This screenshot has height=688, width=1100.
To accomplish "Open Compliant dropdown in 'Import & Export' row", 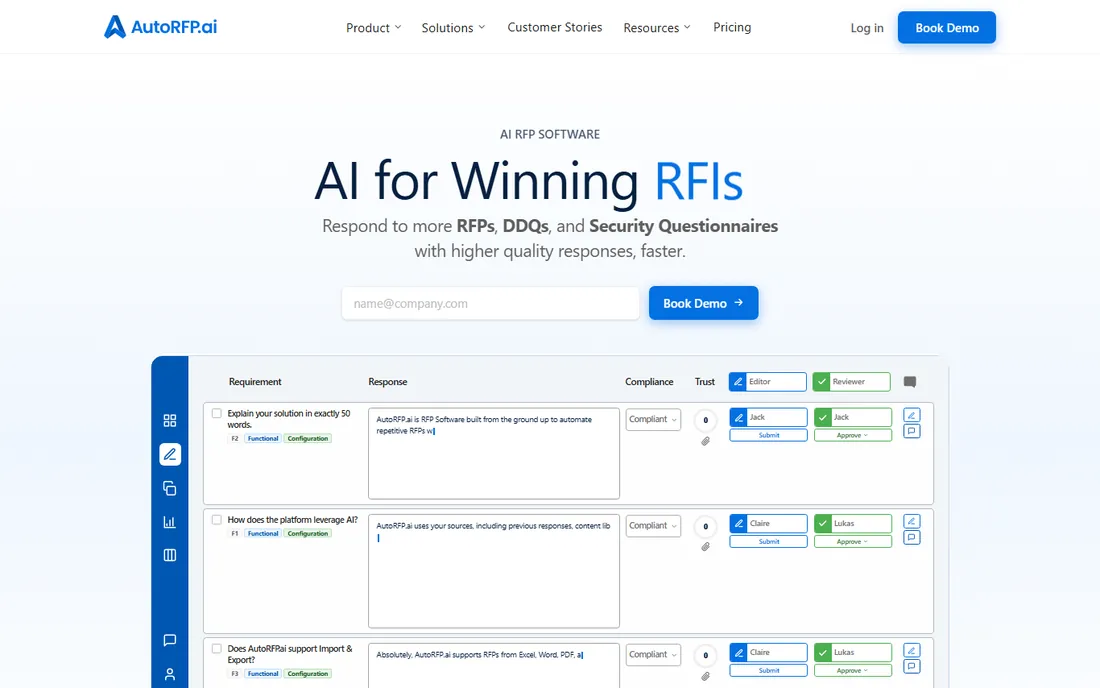I will 653,654.
